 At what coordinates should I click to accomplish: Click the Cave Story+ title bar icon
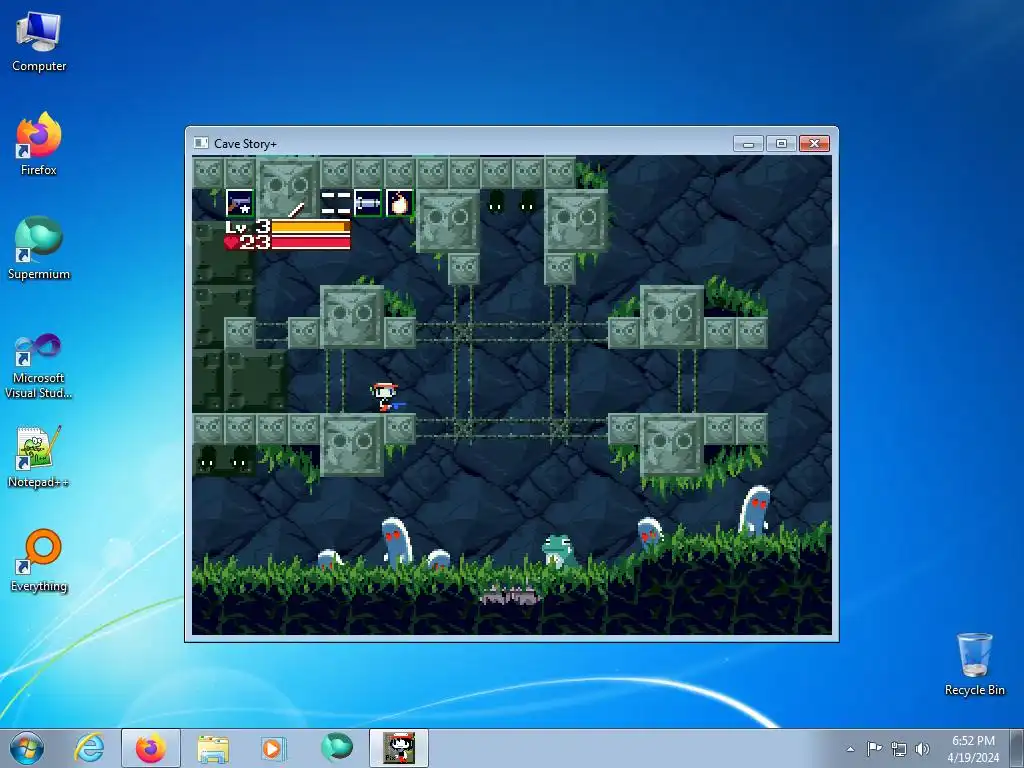201,143
